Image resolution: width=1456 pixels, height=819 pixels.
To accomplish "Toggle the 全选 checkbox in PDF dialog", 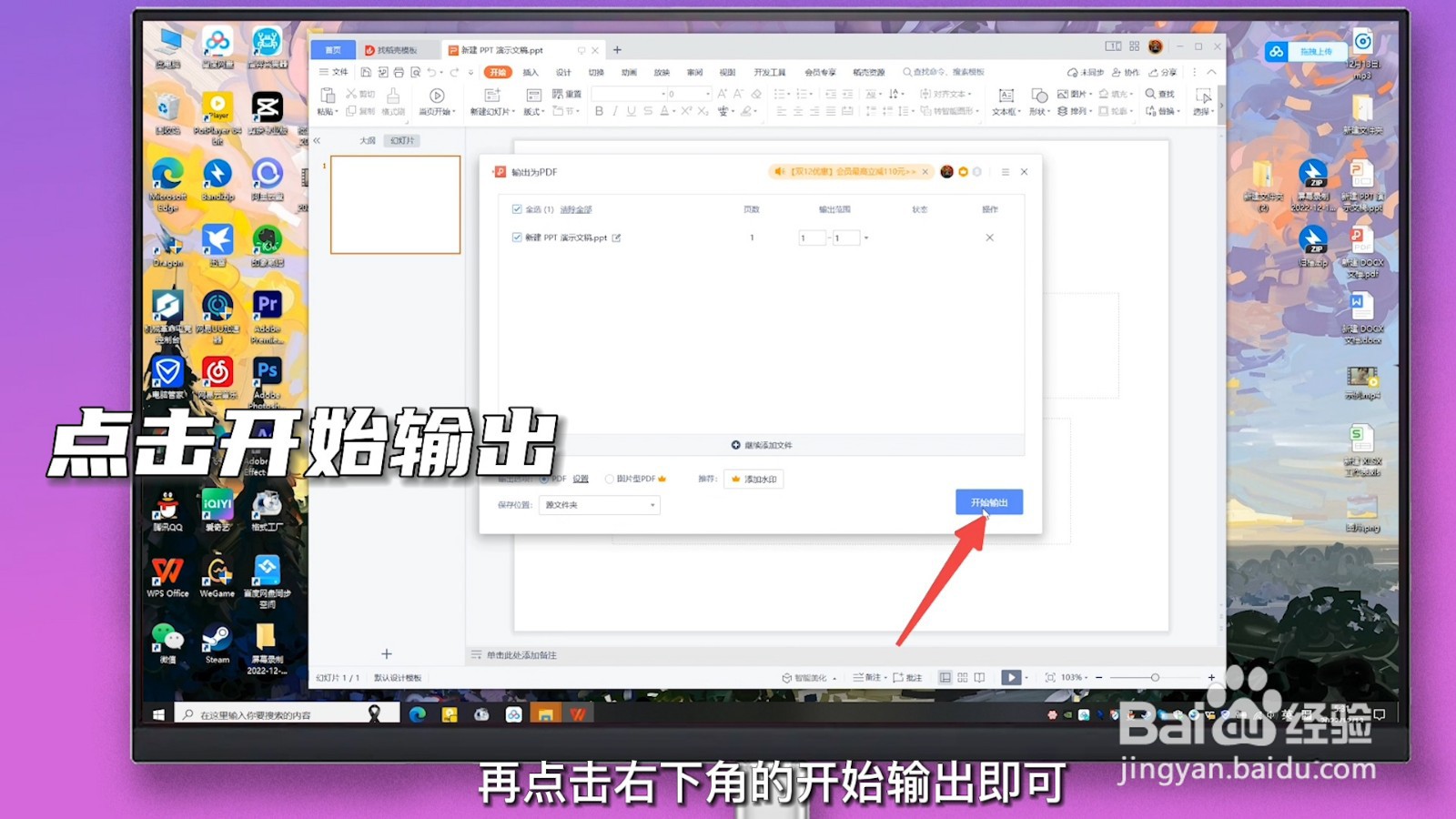I will (x=517, y=209).
